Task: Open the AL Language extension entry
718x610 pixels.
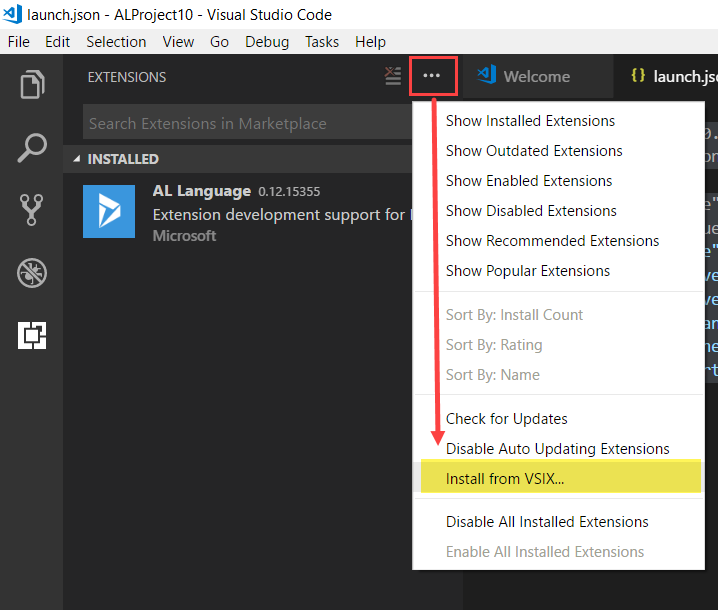Action: 238,211
